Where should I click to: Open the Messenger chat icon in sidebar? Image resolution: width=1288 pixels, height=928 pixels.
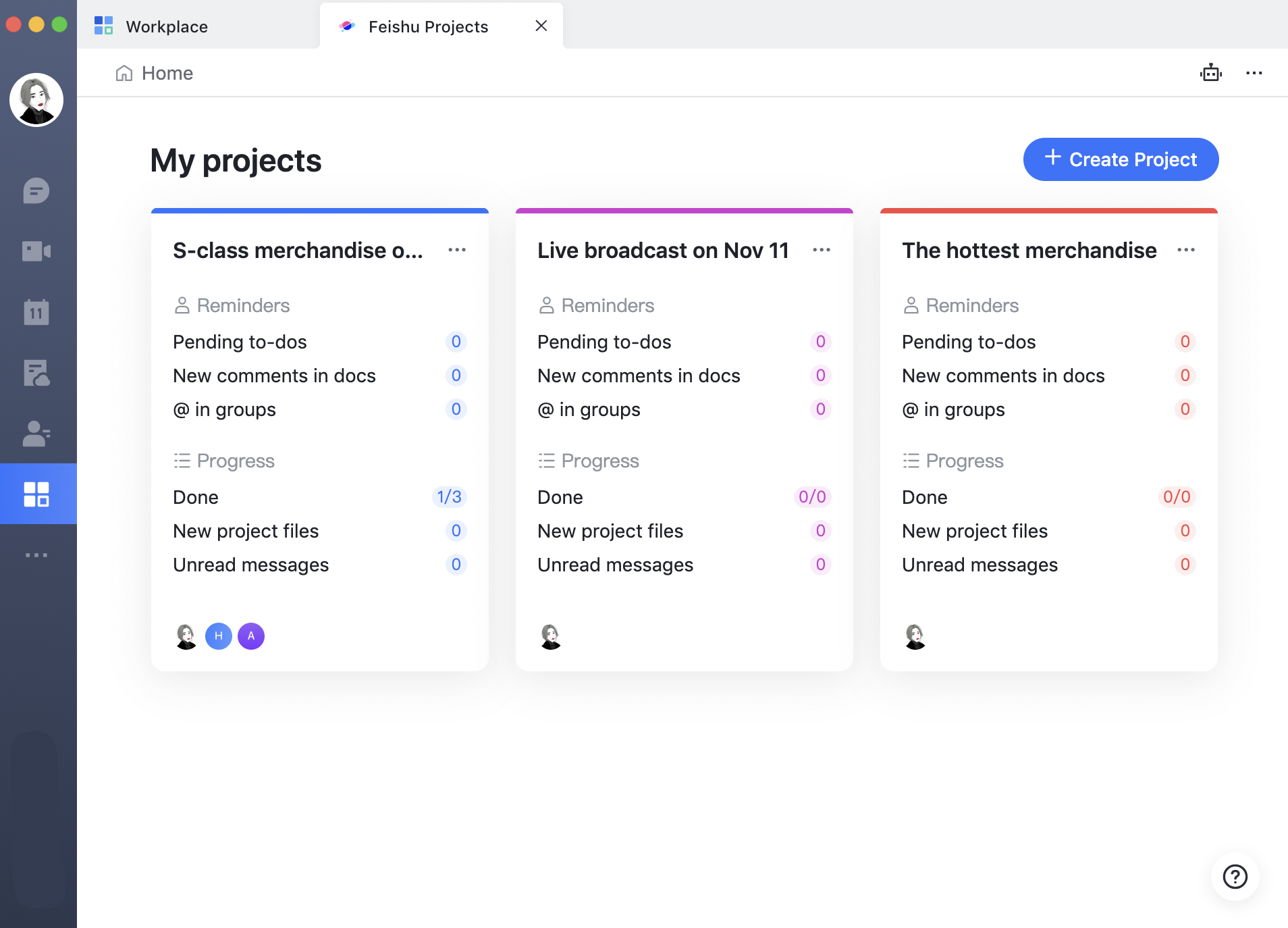click(x=37, y=190)
